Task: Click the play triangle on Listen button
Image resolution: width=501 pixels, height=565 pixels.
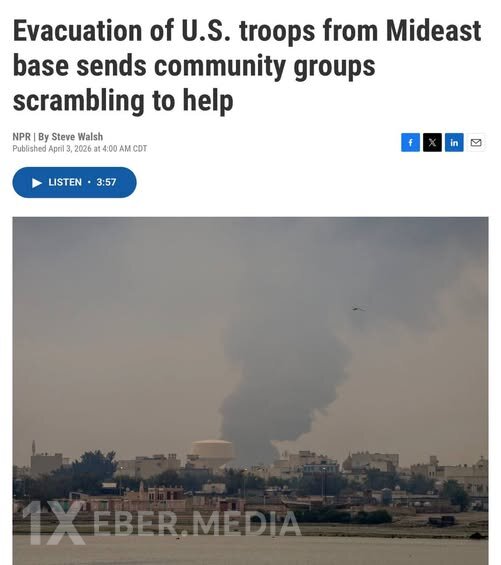Action: (x=37, y=183)
